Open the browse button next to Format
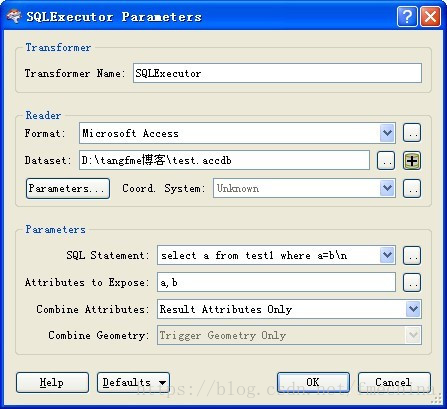This screenshot has width=447, height=409. (412, 133)
